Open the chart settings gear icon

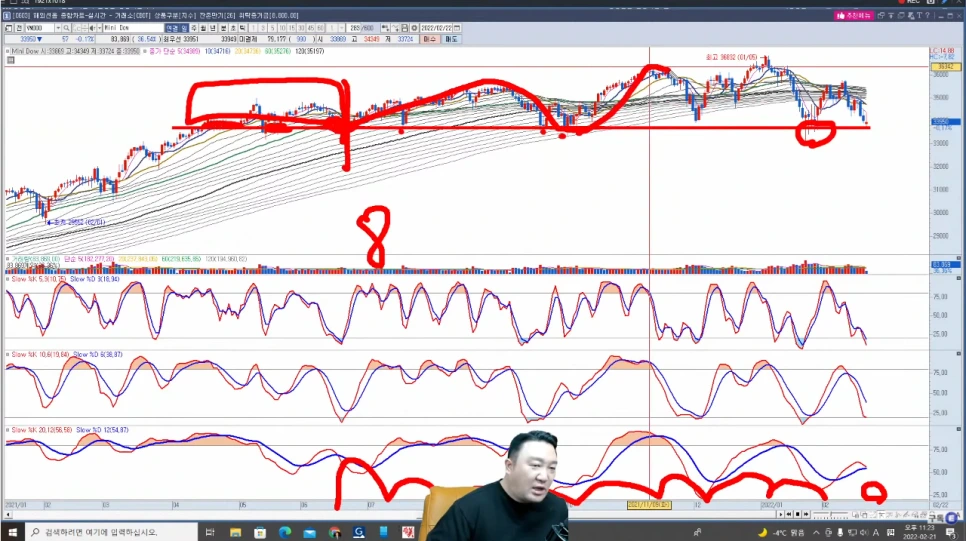414,28
